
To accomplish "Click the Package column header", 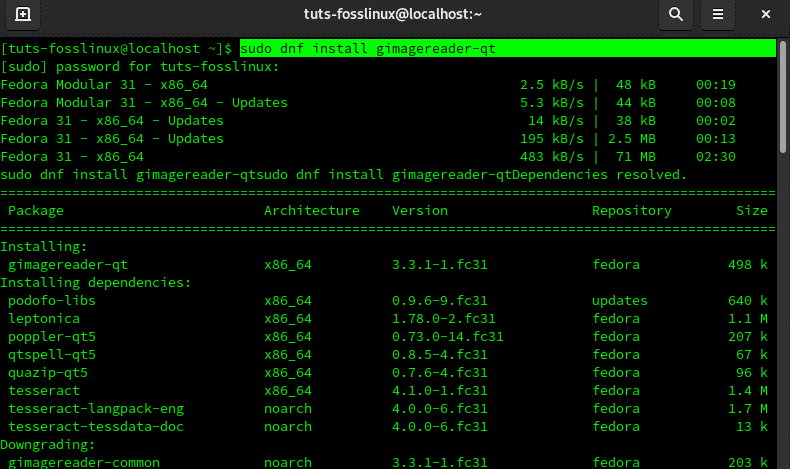I will 36,211.
